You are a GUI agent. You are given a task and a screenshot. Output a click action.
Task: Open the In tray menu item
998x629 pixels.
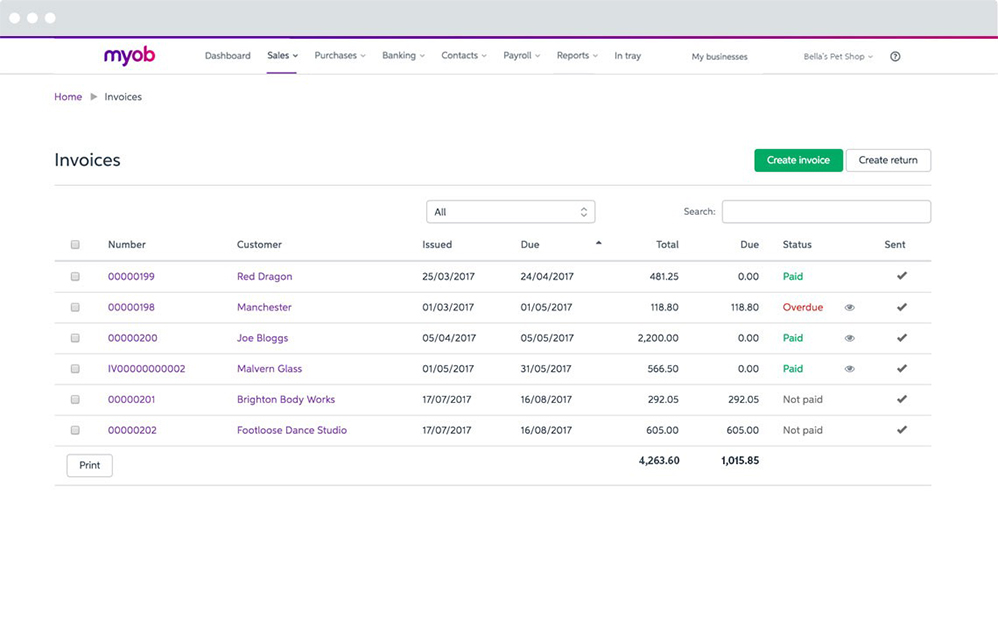pos(627,56)
